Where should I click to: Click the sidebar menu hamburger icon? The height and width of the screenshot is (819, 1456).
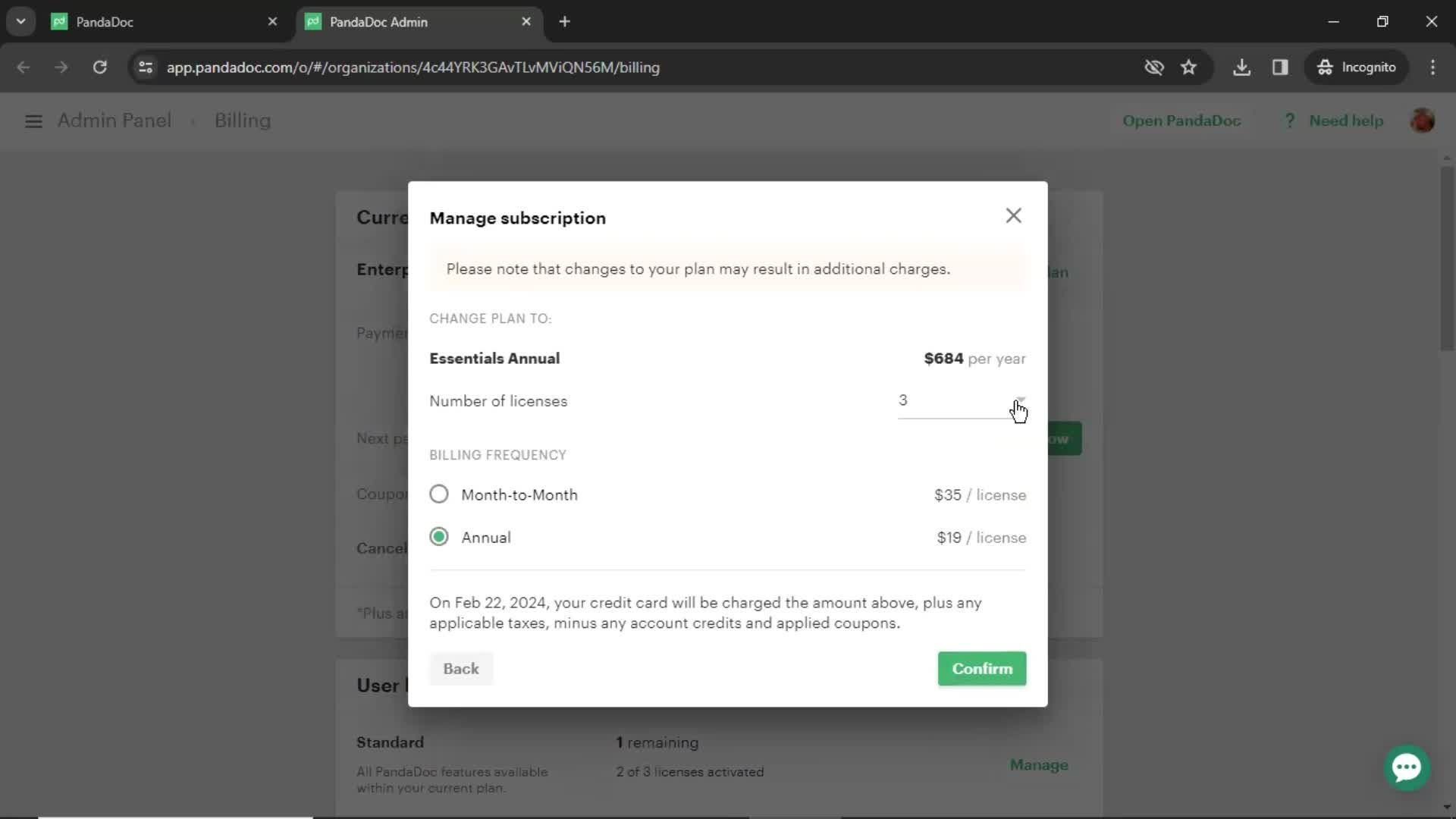(x=33, y=120)
